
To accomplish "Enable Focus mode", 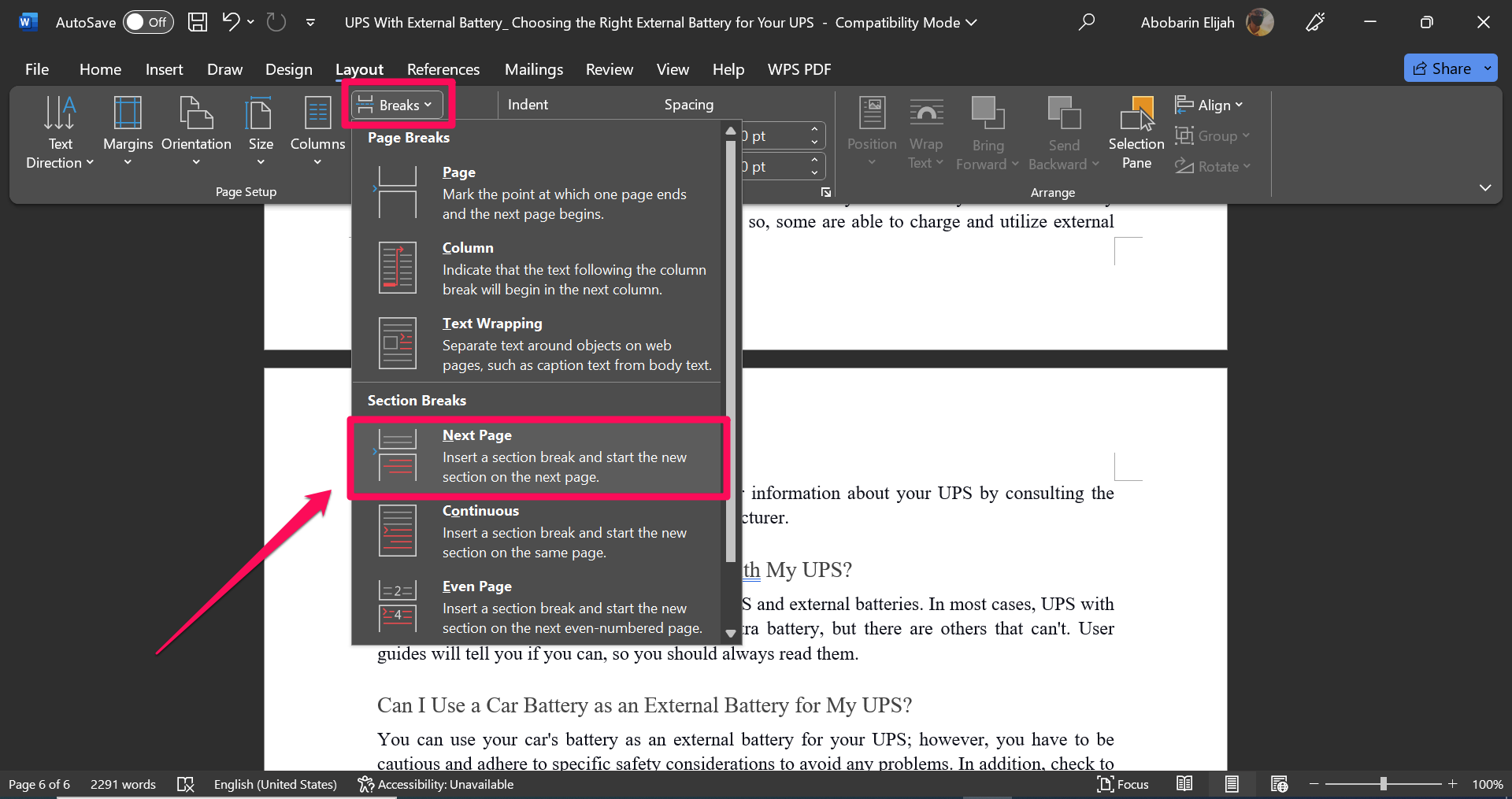I will 1123,784.
